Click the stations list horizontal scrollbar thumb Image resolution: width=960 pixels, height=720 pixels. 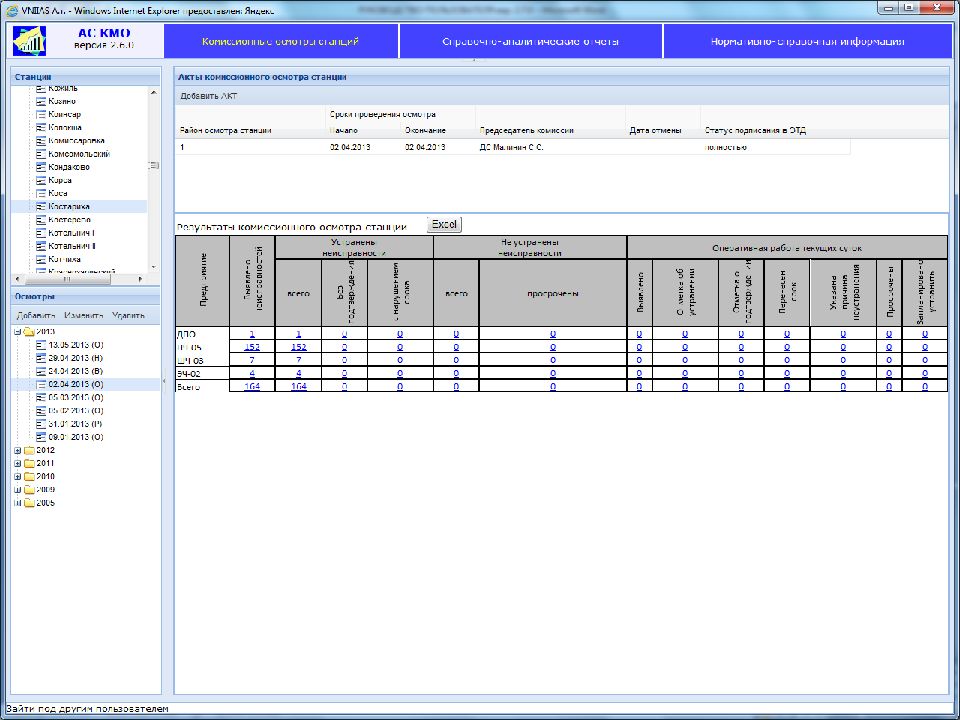67,279
